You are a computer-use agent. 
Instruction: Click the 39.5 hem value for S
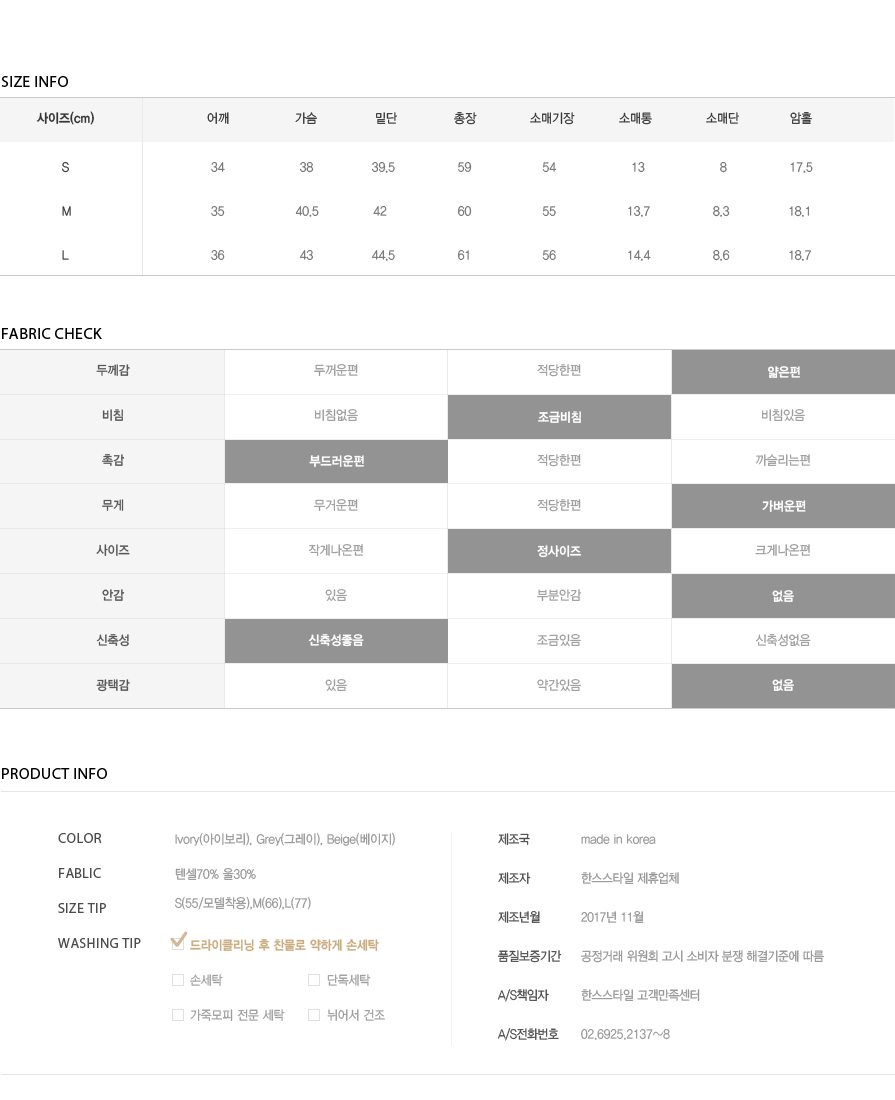tap(383, 168)
